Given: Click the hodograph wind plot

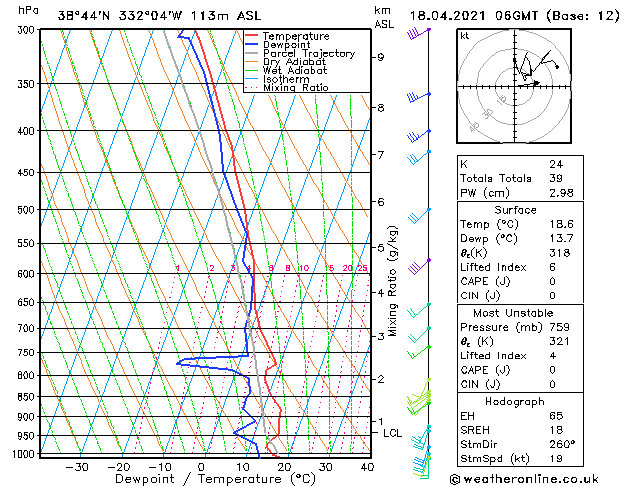Looking at the screenshot, I should pos(514,86).
